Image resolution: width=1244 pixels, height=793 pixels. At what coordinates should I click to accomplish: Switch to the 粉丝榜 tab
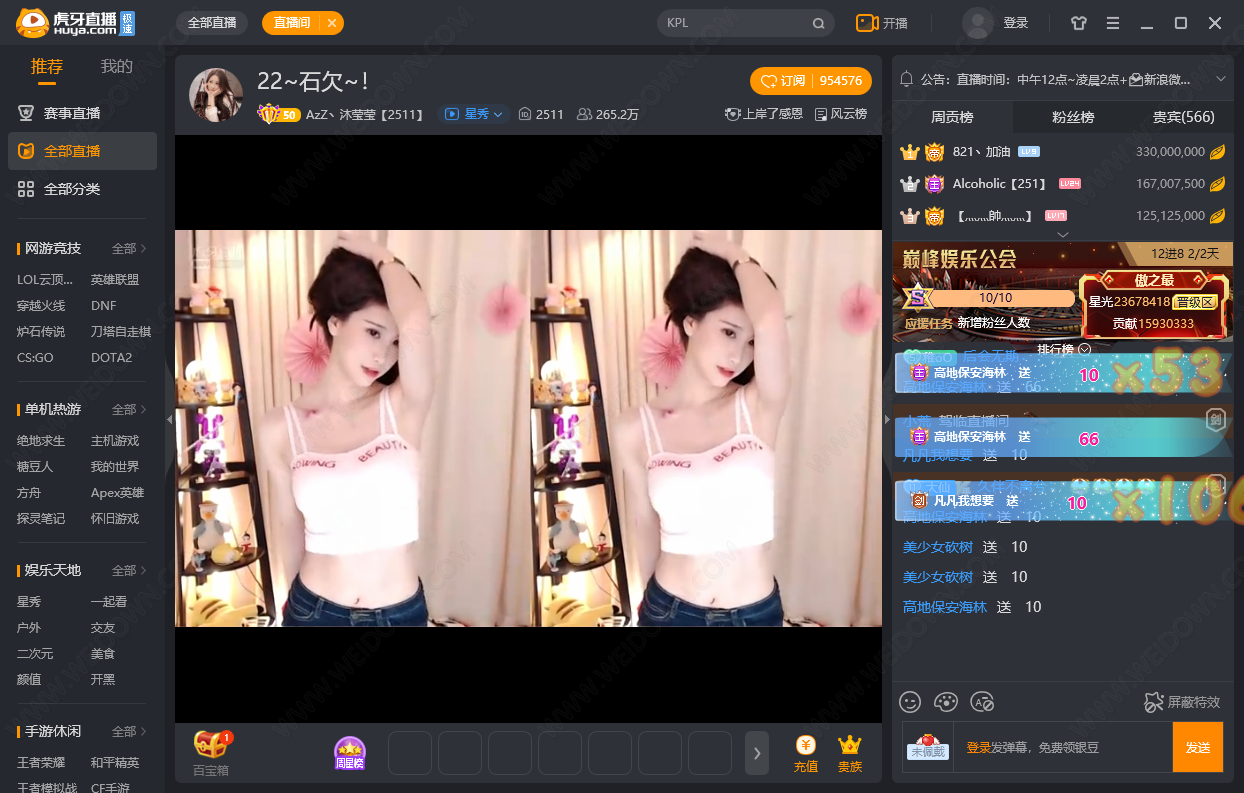(1073, 117)
